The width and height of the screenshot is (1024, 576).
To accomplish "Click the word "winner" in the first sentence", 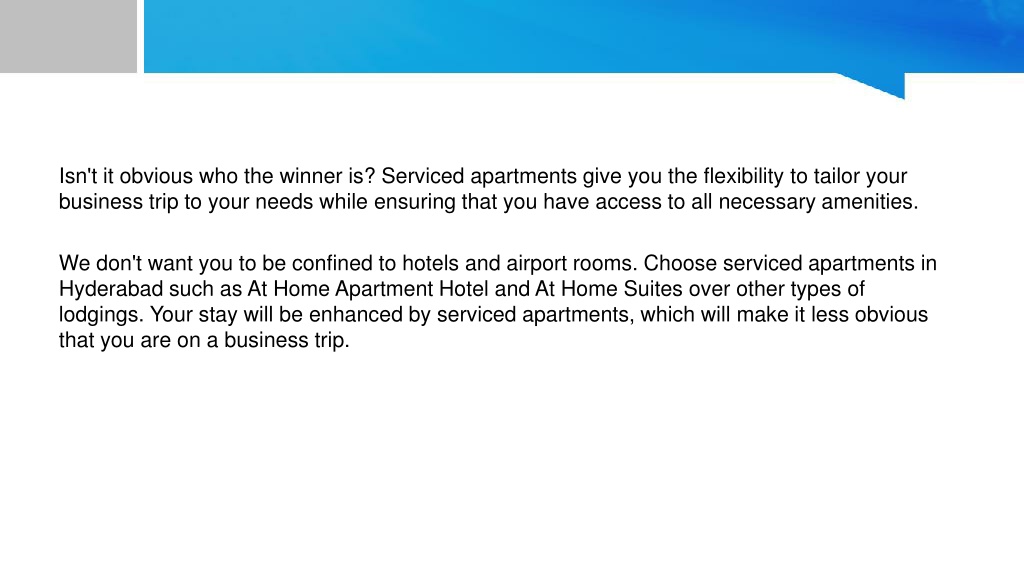I will (310, 176).
